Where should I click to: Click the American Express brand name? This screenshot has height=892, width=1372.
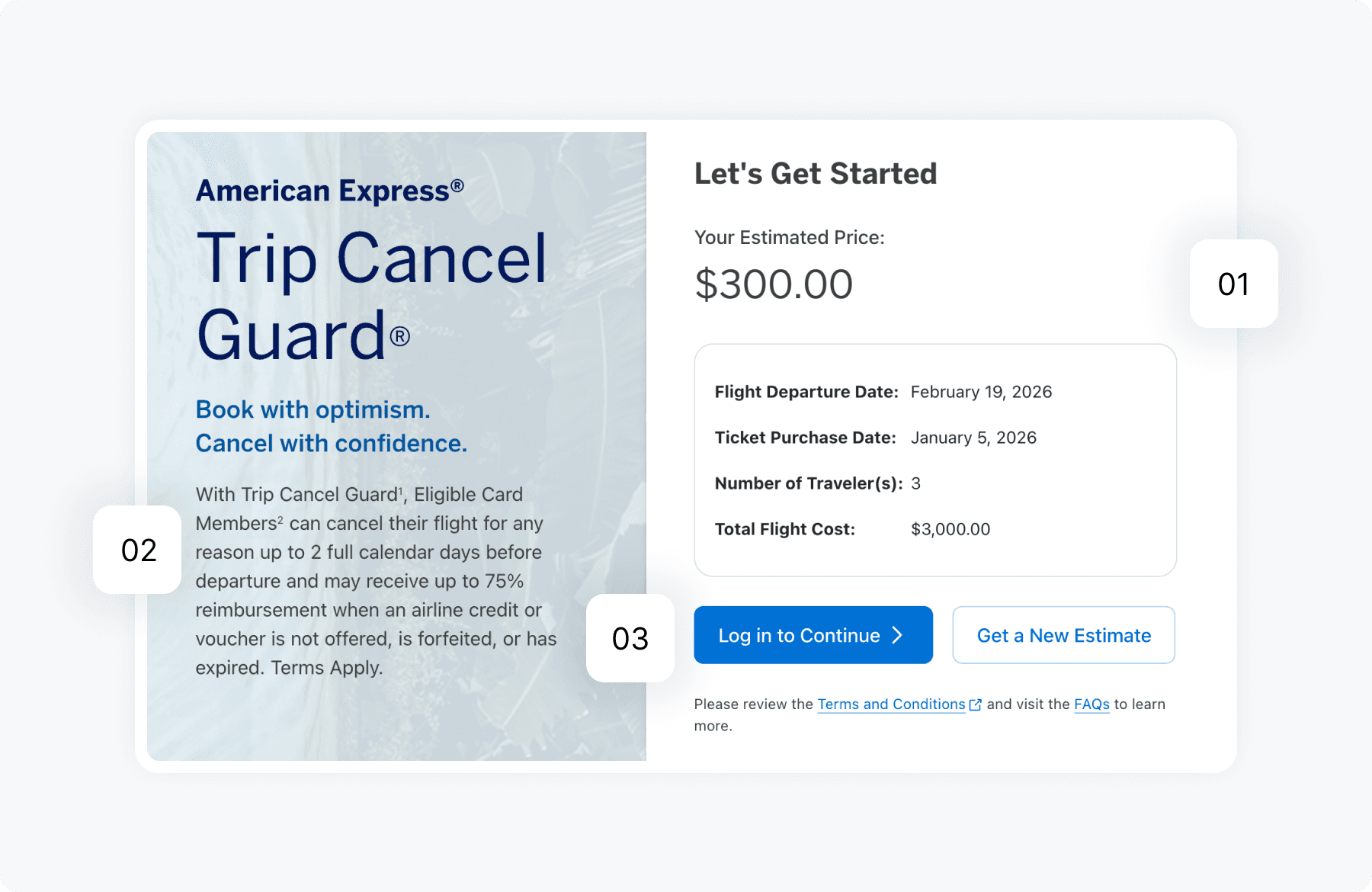pyautogui.click(x=330, y=191)
